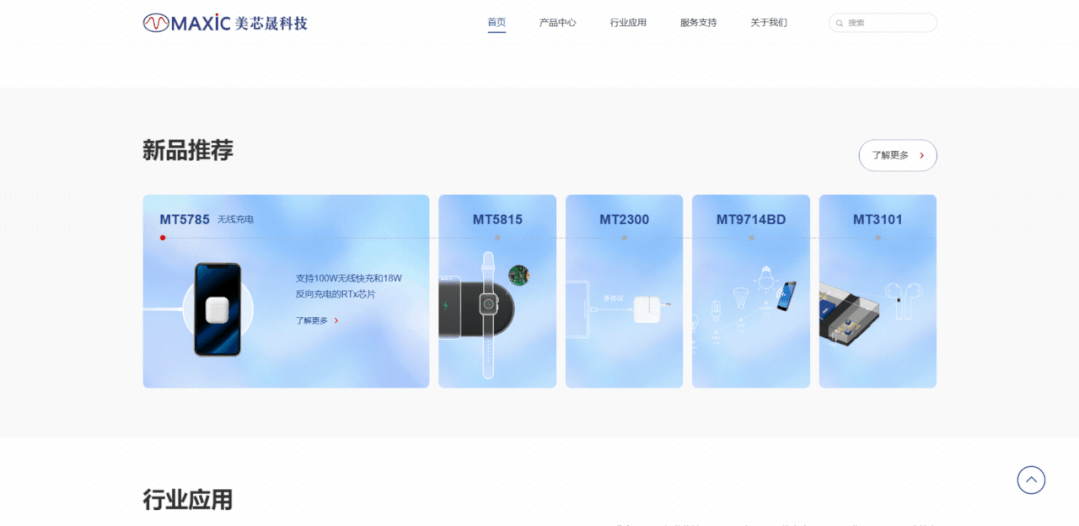The width and height of the screenshot is (1079, 526).
Task: Select the red timeline dot under MT5785
Action: pyautogui.click(x=162, y=238)
